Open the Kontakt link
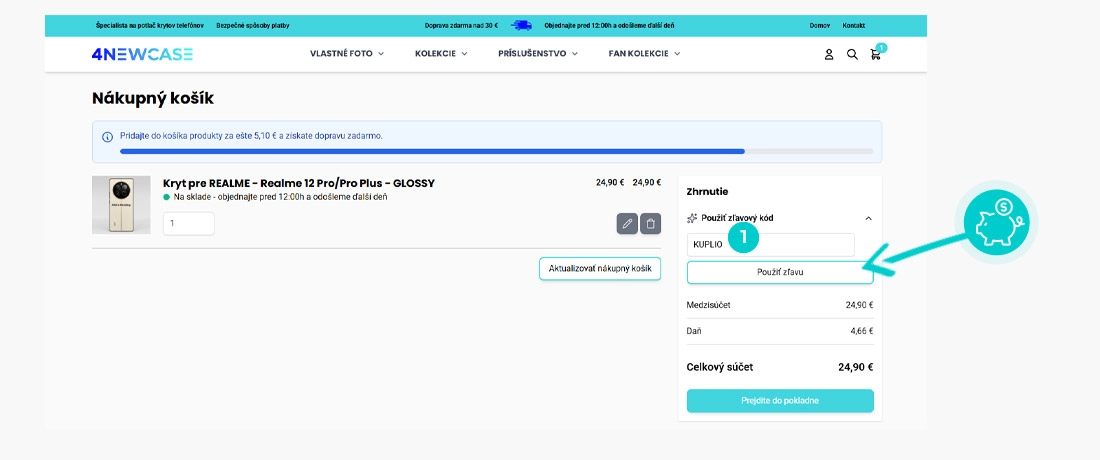This screenshot has width=1100, height=460. pos(854,25)
